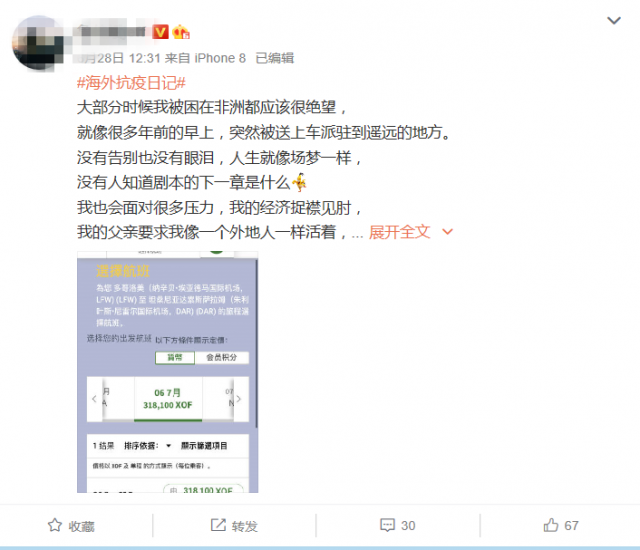Open comments via speech bubble icon

[387, 525]
